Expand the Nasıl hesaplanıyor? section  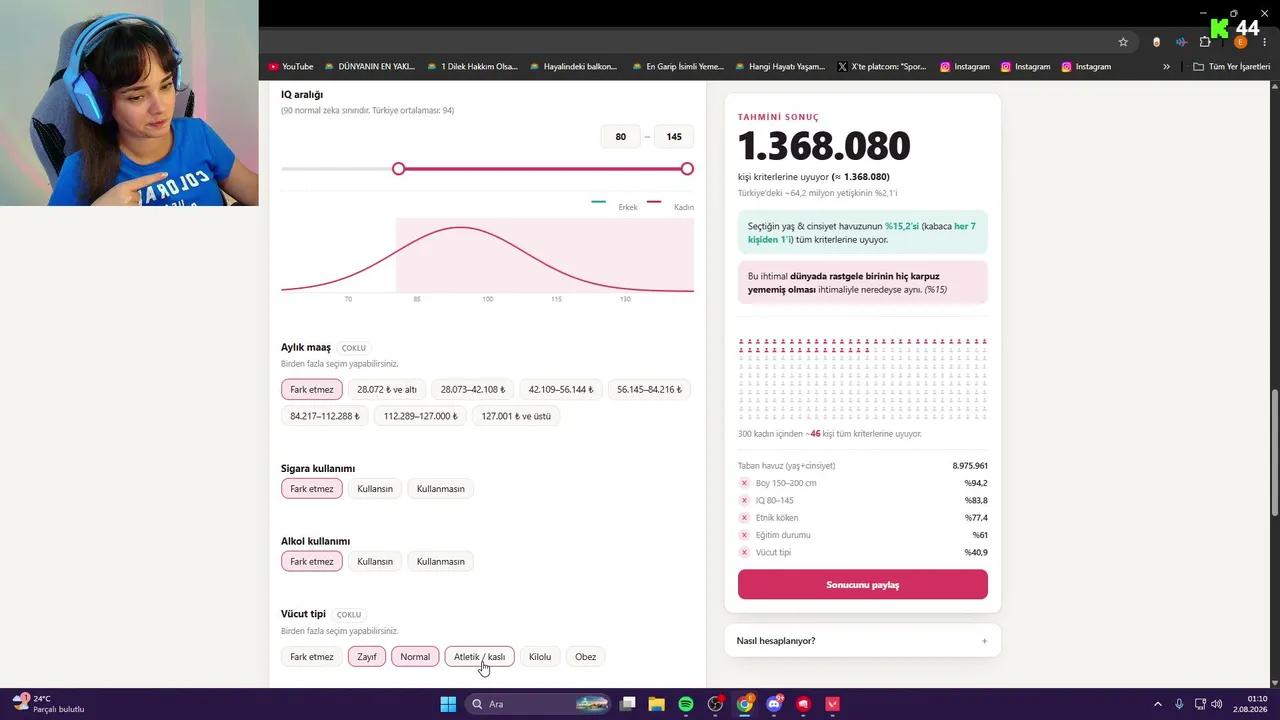(x=862, y=641)
